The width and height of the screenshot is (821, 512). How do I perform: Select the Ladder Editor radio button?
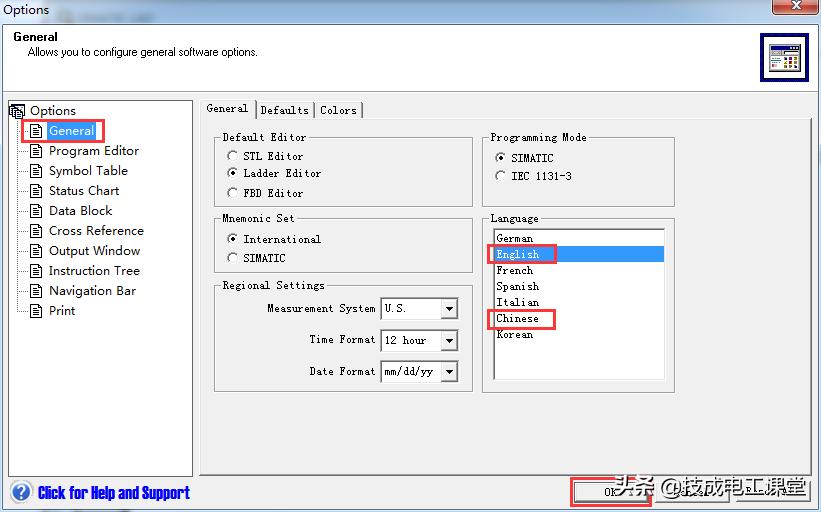tap(232, 172)
